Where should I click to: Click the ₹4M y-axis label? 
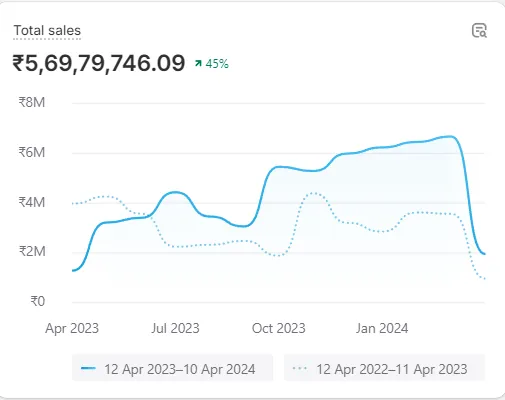click(x=32, y=202)
